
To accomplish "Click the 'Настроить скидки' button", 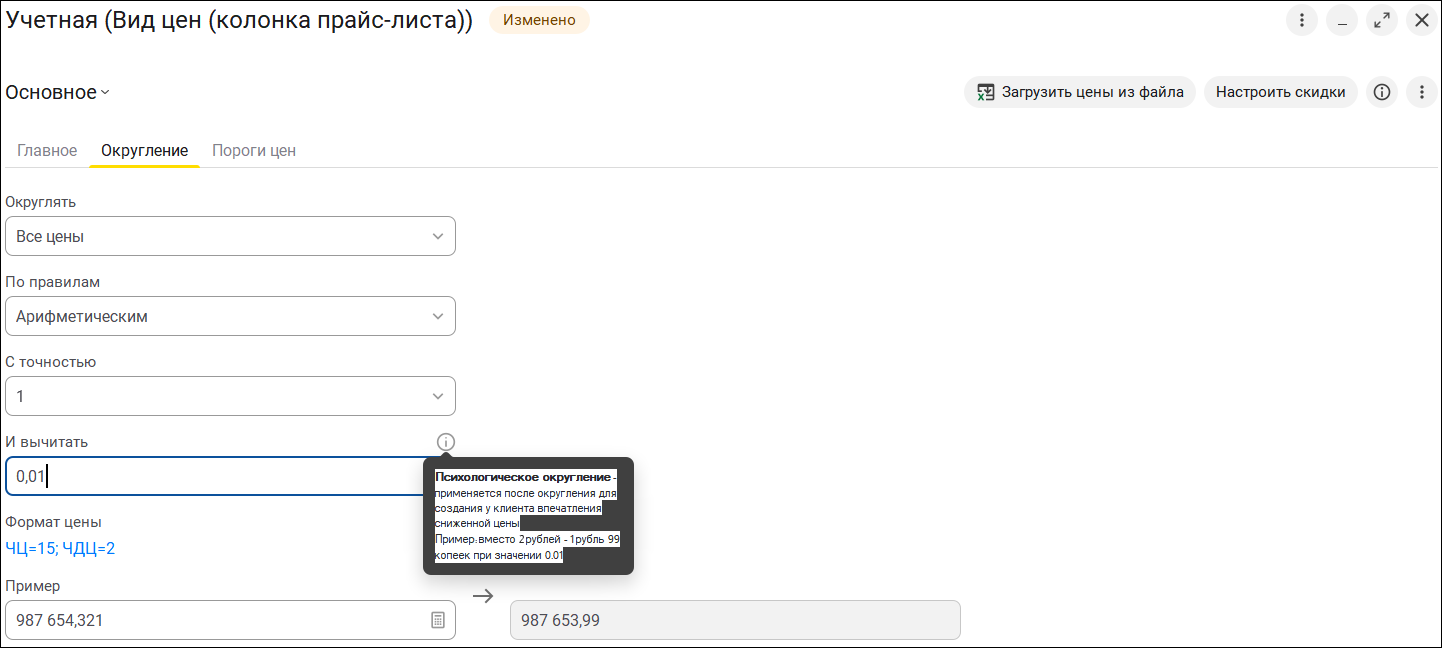I will 1280,92.
